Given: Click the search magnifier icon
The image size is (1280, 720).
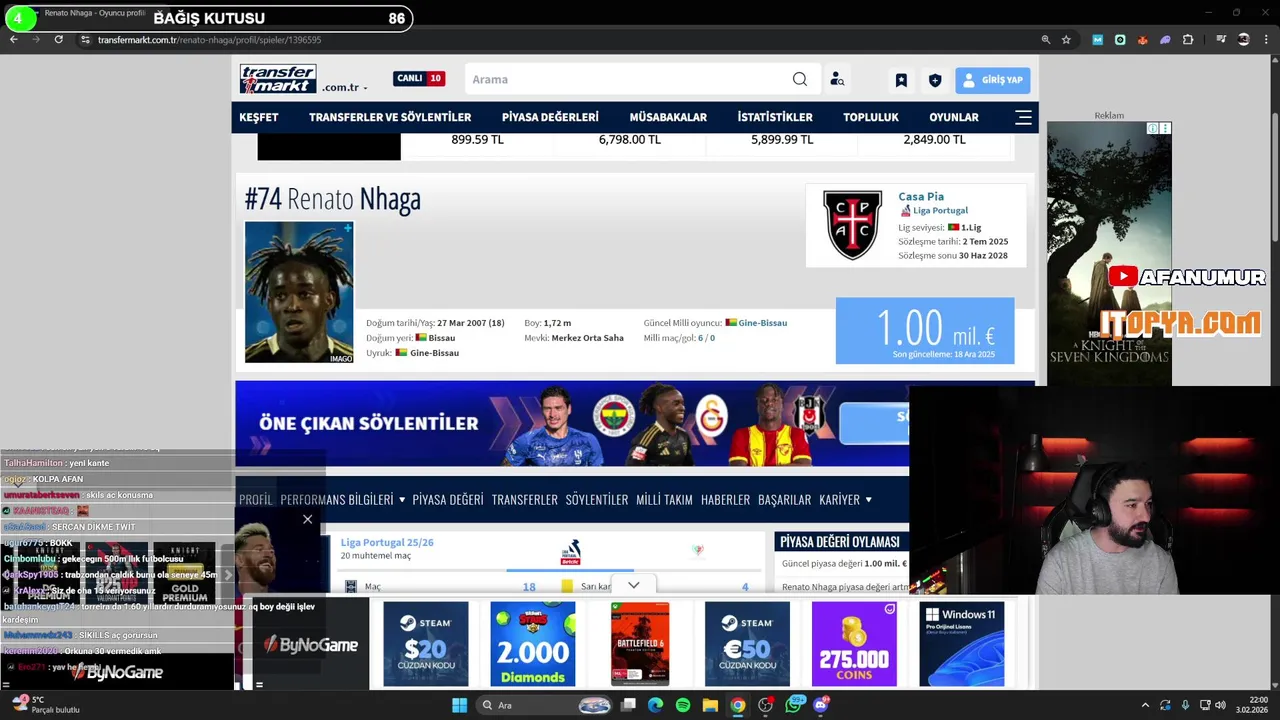Looking at the screenshot, I should [800, 79].
